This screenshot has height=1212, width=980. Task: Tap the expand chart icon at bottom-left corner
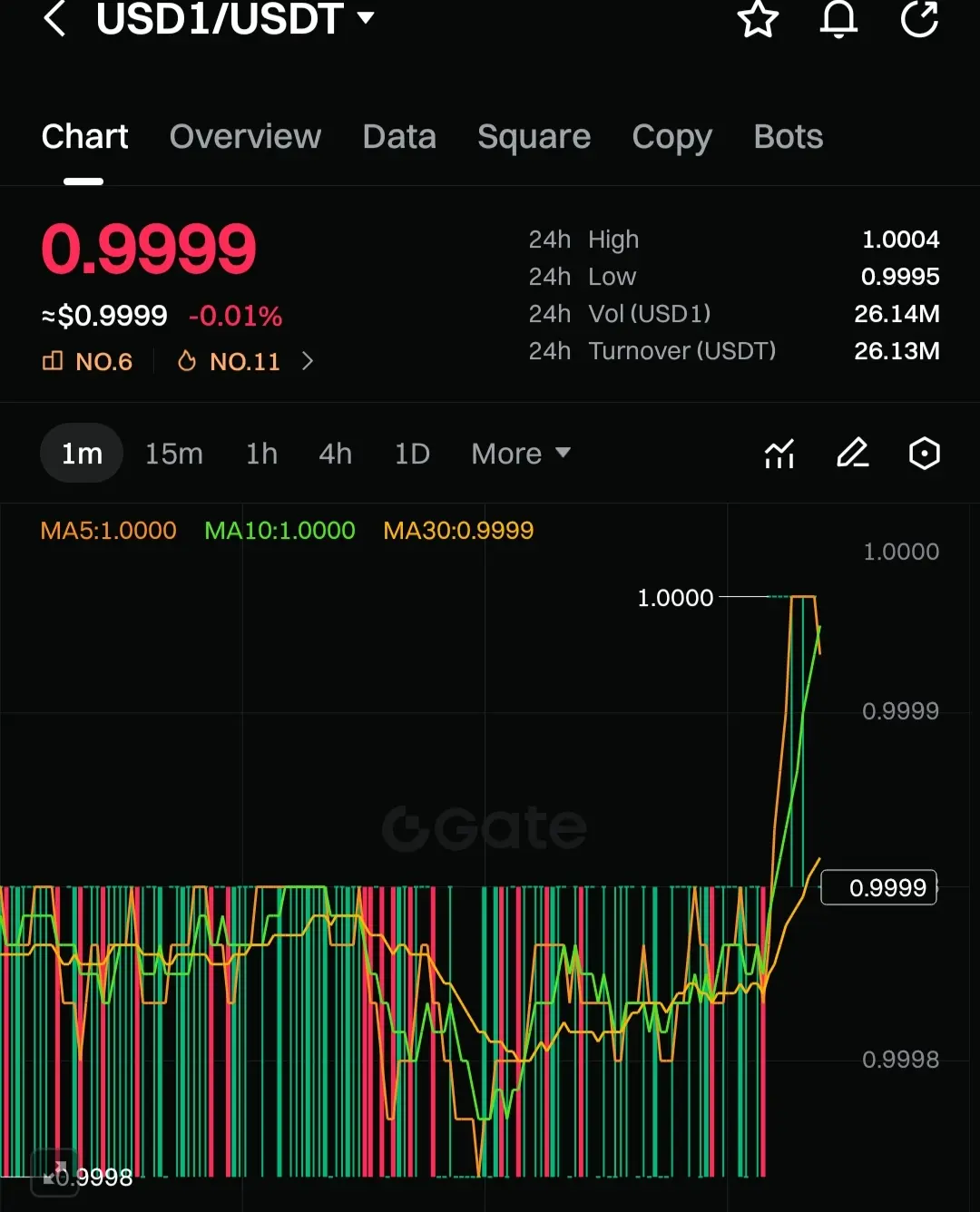[x=55, y=1173]
